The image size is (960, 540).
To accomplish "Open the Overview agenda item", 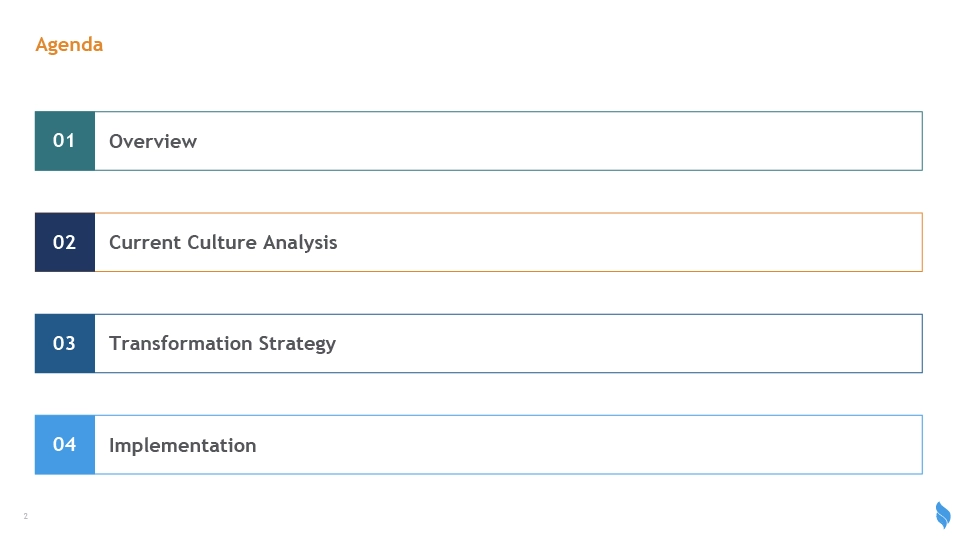I will tap(153, 141).
